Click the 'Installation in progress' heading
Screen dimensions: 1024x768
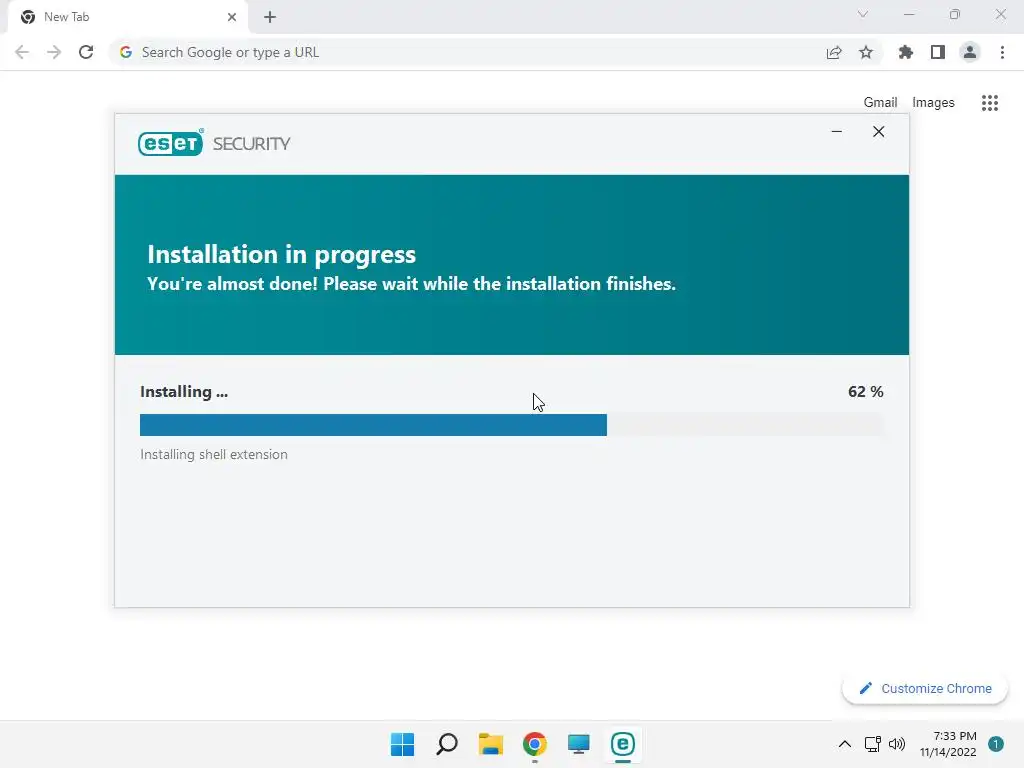coord(281,254)
